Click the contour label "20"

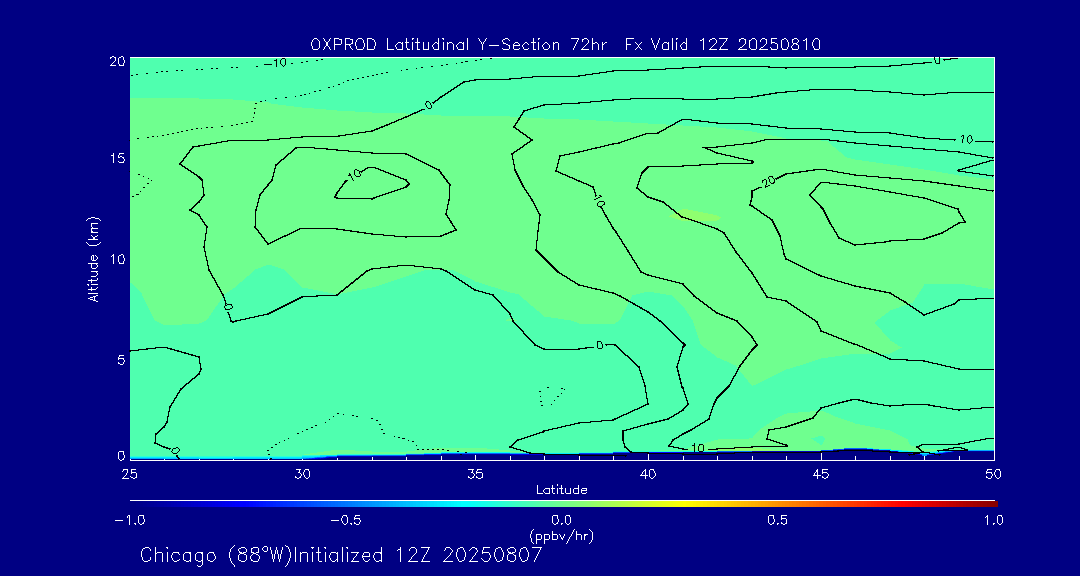(768, 182)
